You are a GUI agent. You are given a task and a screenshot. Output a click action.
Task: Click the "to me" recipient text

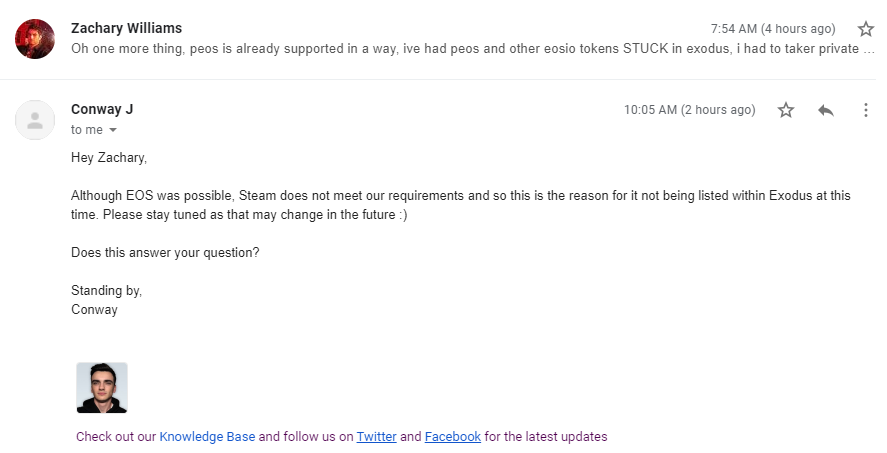tap(87, 130)
